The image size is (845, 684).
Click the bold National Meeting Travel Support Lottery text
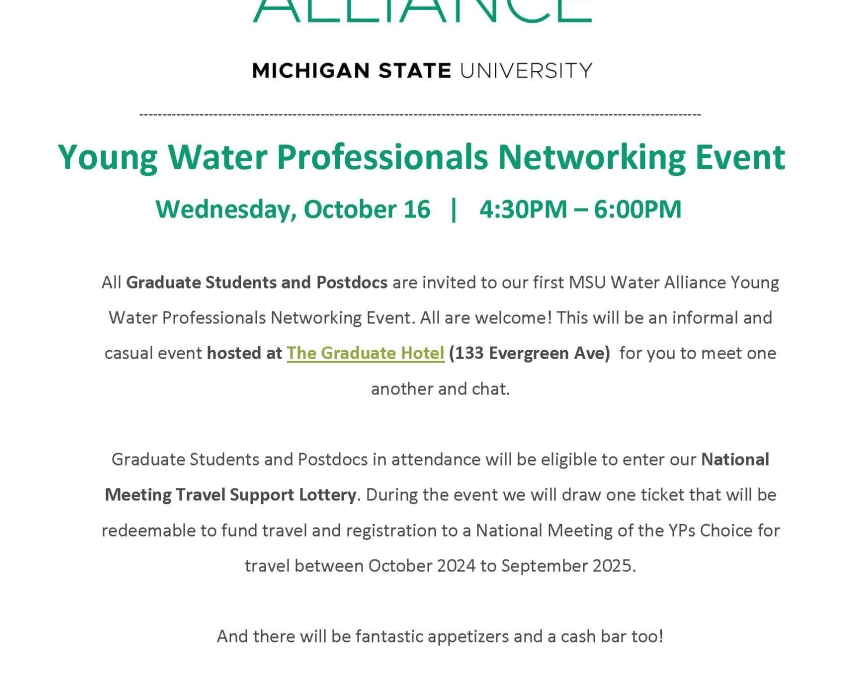coord(437,477)
